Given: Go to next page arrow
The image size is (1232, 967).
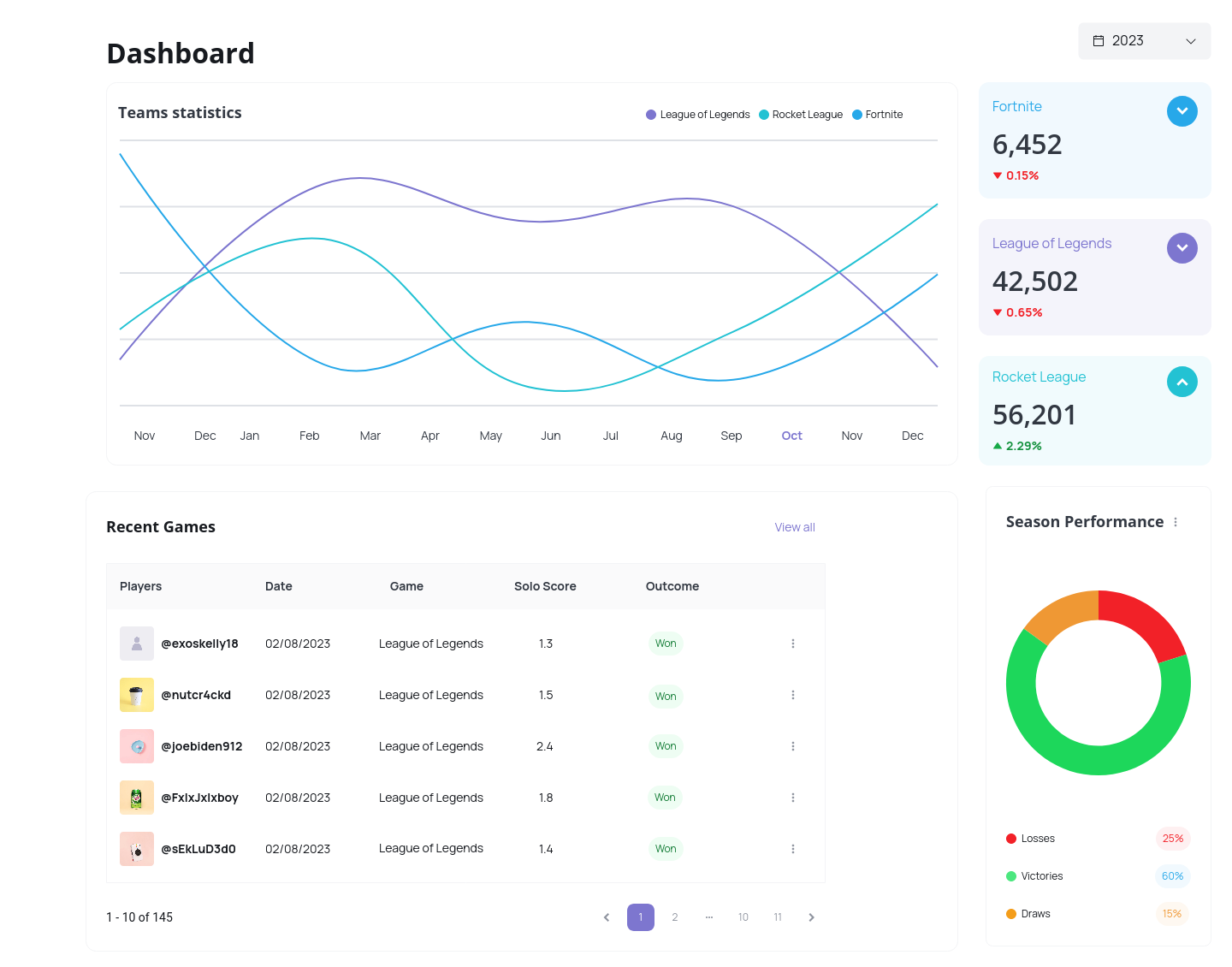Looking at the screenshot, I should click(811, 917).
